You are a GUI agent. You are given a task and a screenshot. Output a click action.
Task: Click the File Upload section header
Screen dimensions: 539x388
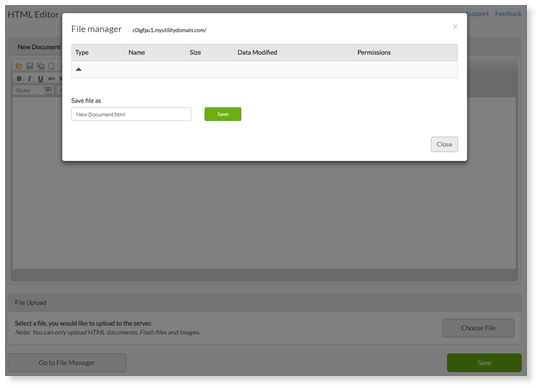(x=265, y=302)
